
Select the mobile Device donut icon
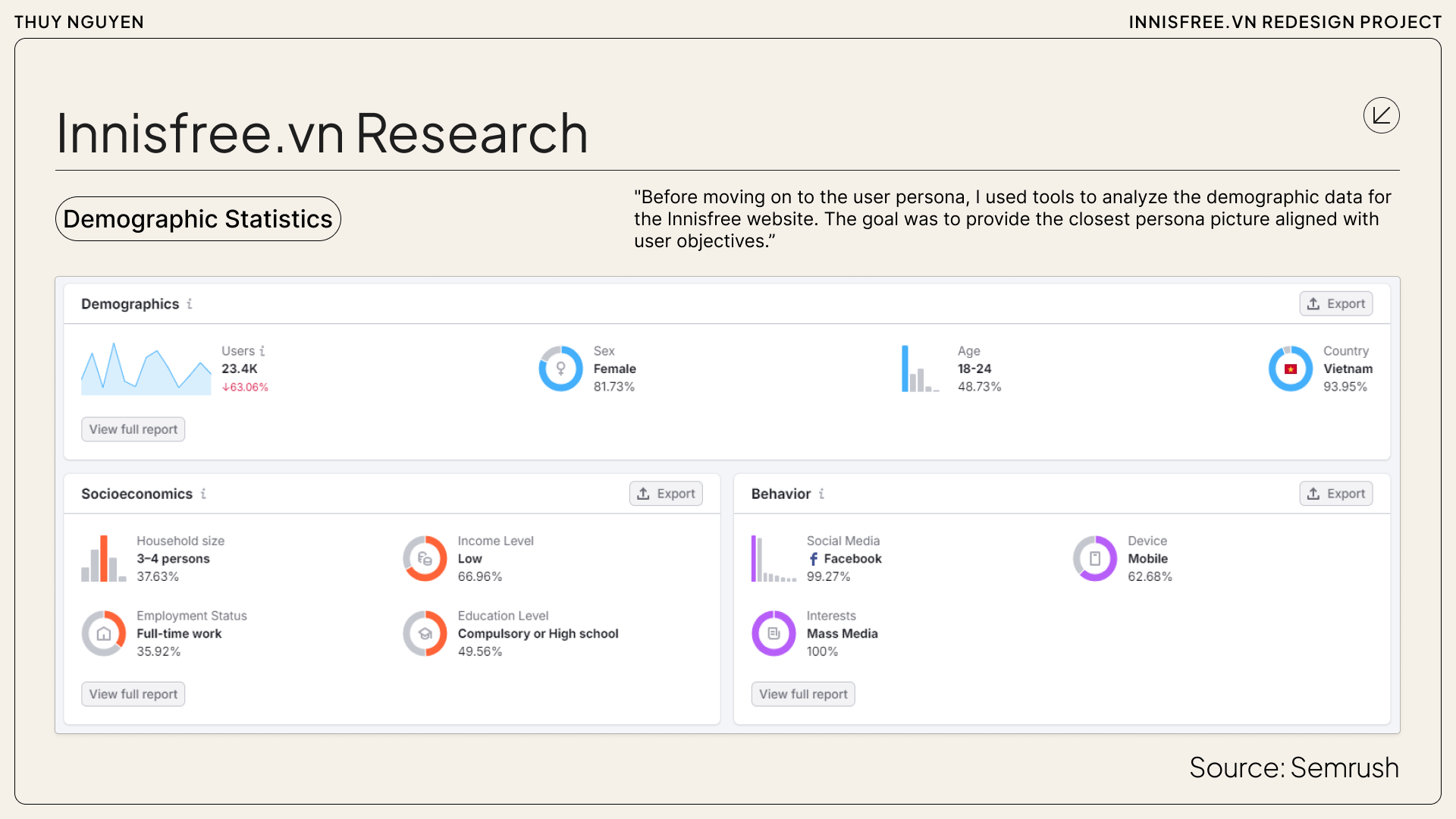(1095, 559)
